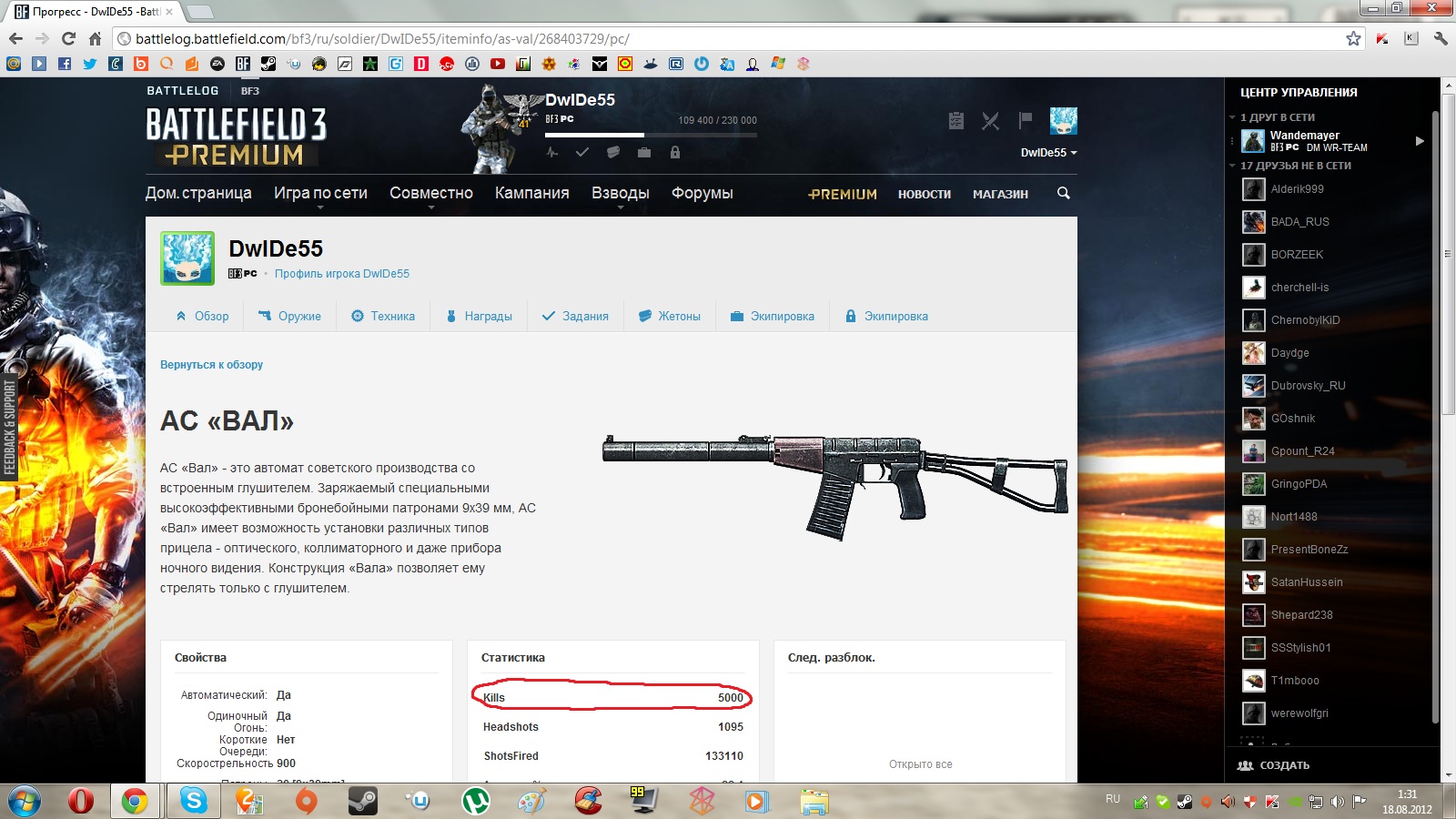Open the RU language indicator in tray
The image size is (1456, 819).
point(1113,799)
